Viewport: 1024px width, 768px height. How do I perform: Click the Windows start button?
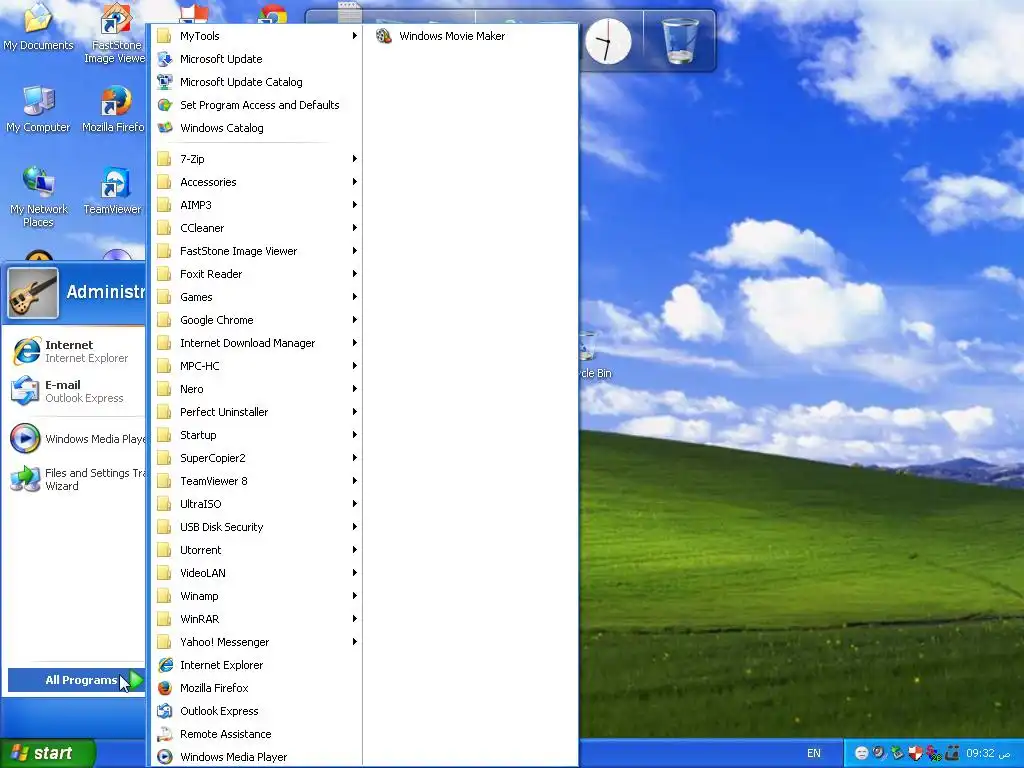pos(48,753)
